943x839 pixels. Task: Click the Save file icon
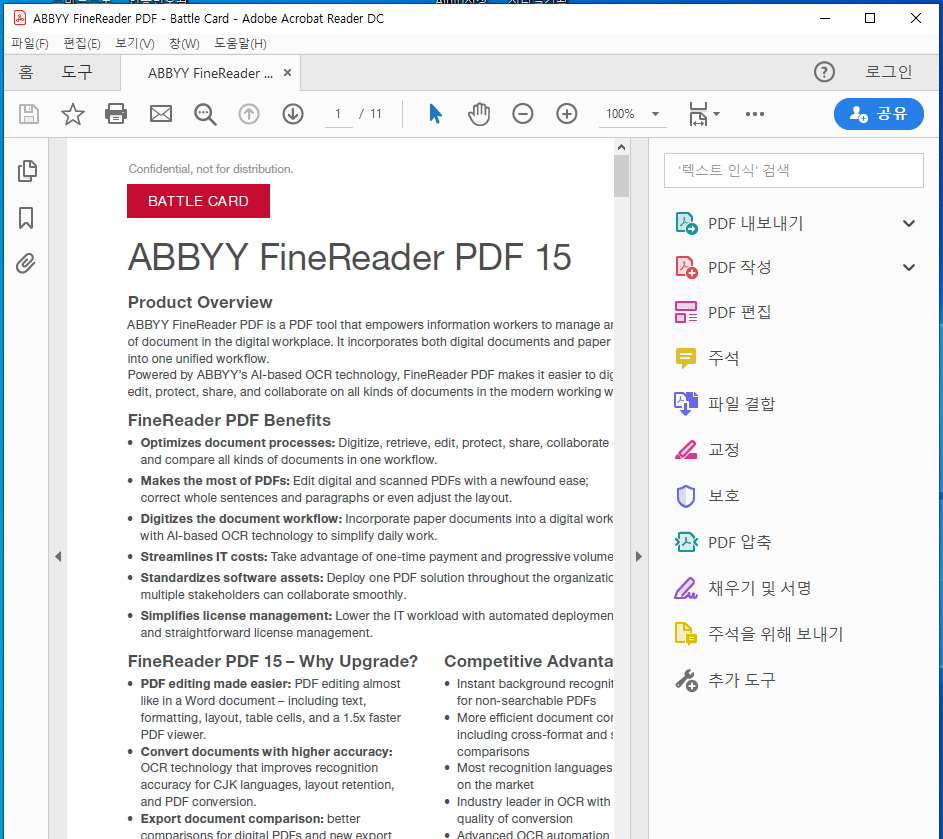pyautogui.click(x=29, y=114)
